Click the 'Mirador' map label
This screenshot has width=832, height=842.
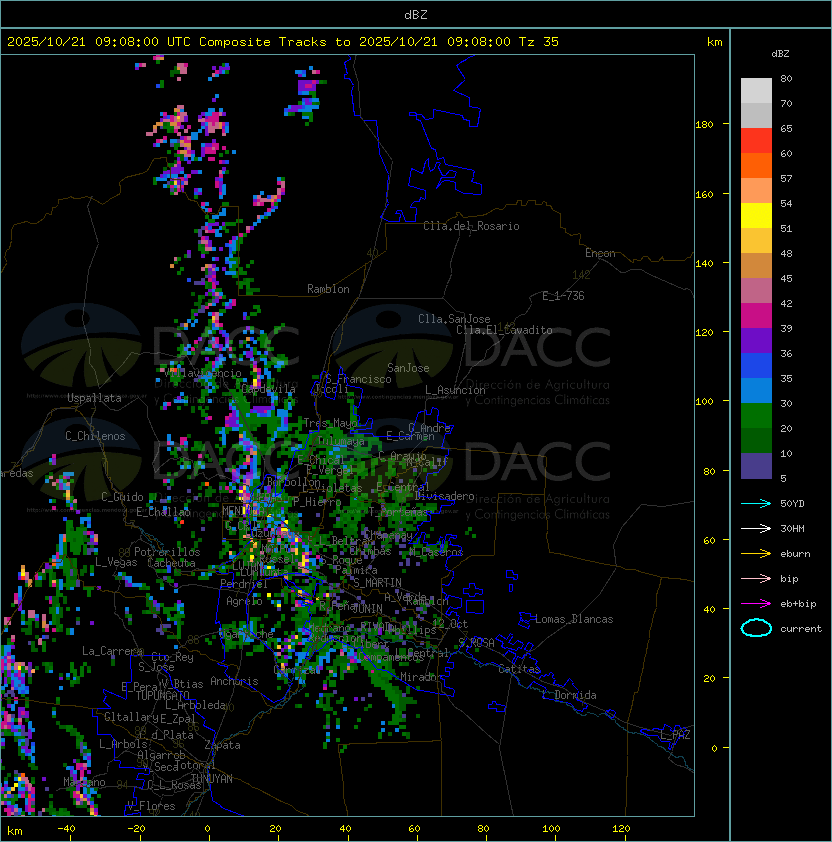pyautogui.click(x=422, y=677)
